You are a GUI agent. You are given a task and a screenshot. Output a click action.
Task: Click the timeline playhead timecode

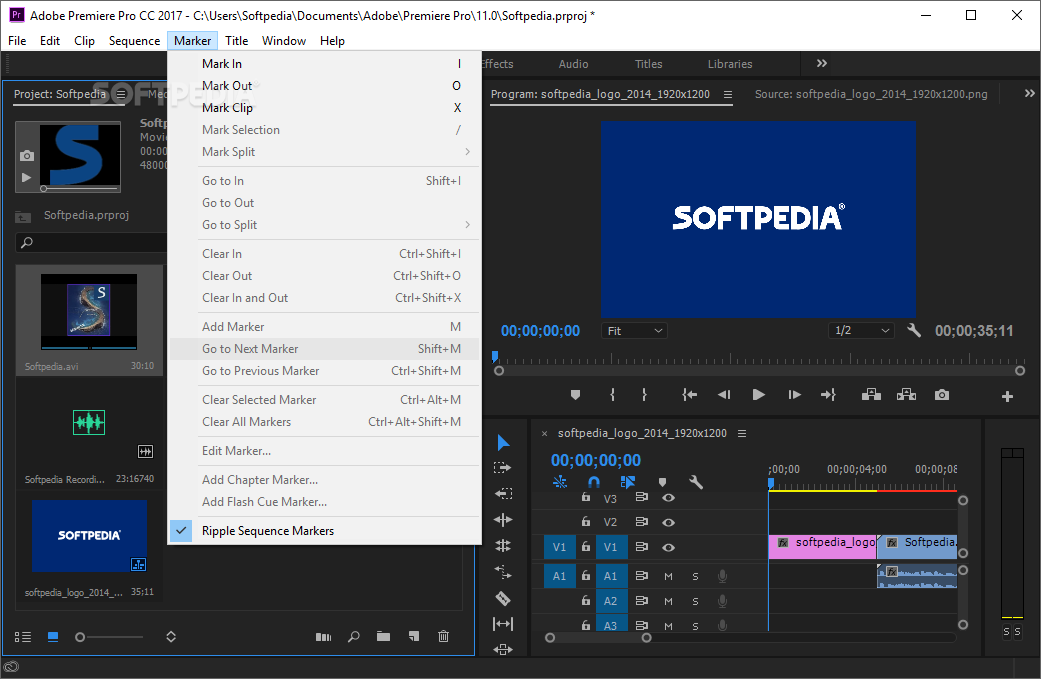pos(596,460)
